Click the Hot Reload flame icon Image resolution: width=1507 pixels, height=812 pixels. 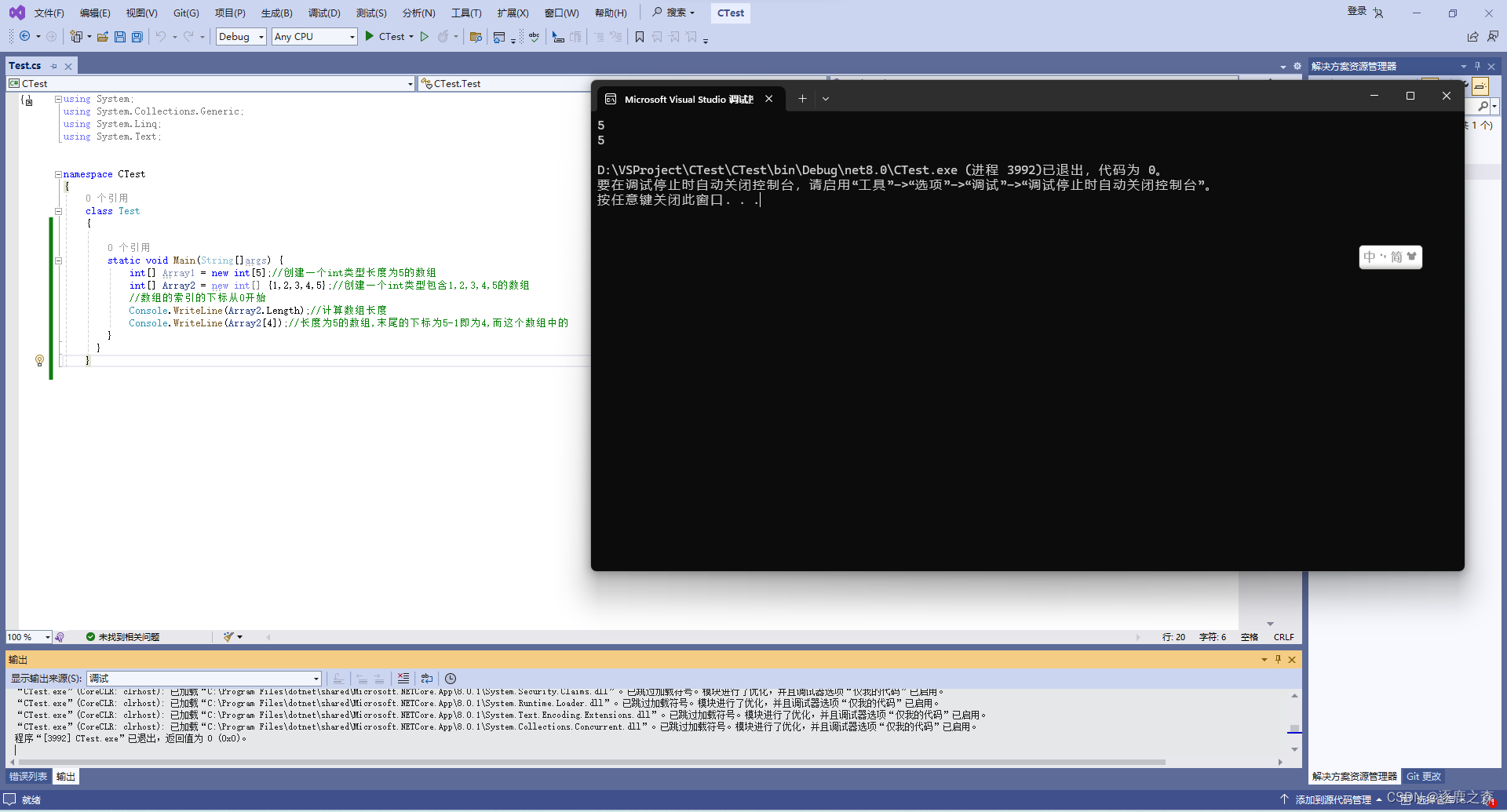[443, 36]
